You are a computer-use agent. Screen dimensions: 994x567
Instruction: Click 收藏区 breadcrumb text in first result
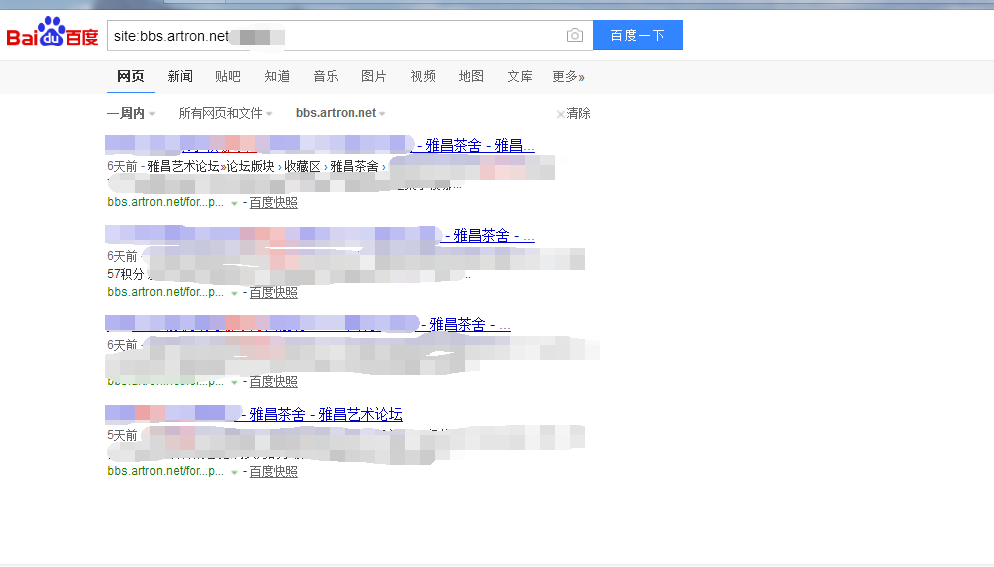pyautogui.click(x=302, y=166)
